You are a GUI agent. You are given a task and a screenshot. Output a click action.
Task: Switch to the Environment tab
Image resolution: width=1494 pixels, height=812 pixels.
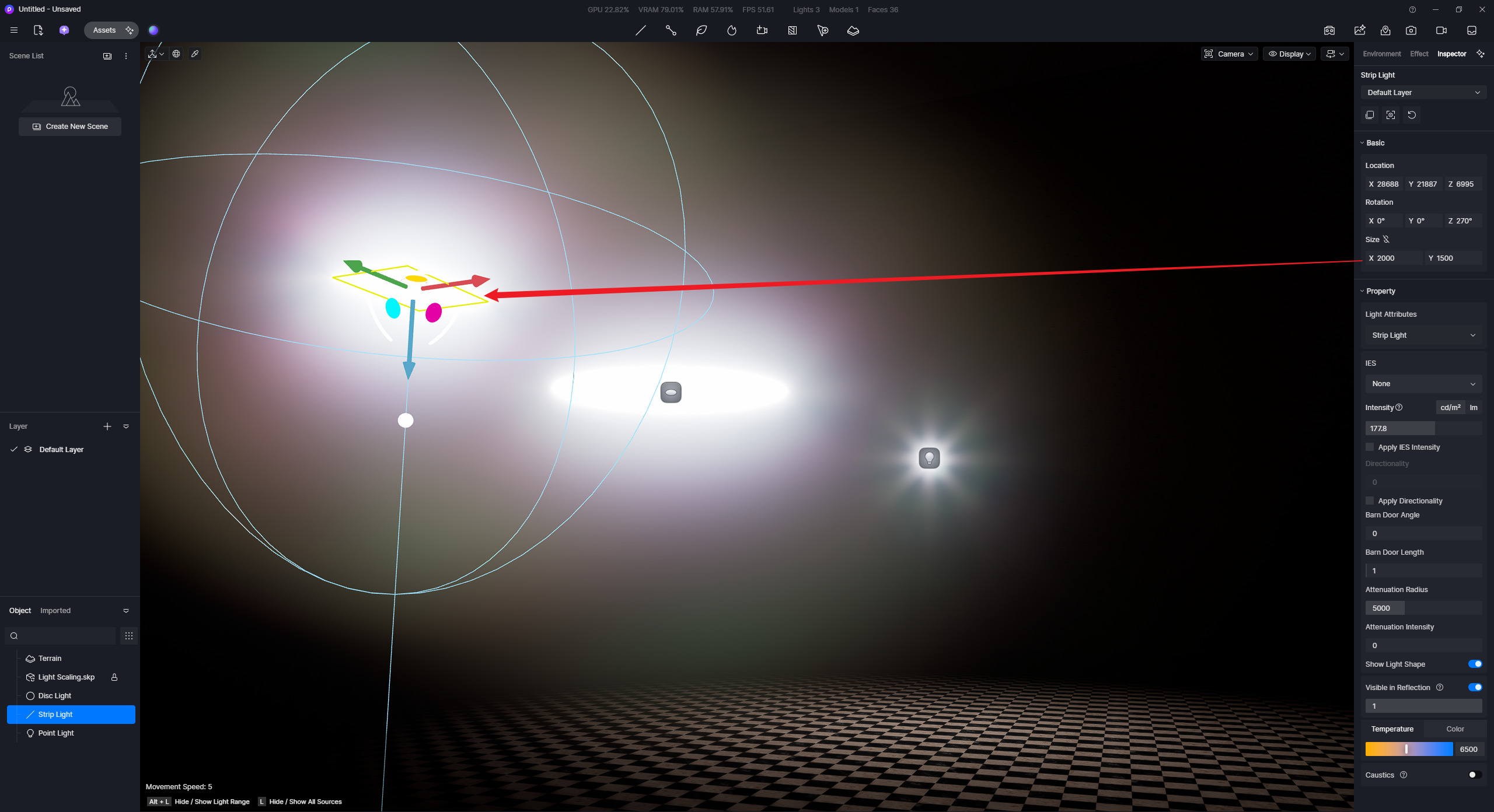point(1381,54)
